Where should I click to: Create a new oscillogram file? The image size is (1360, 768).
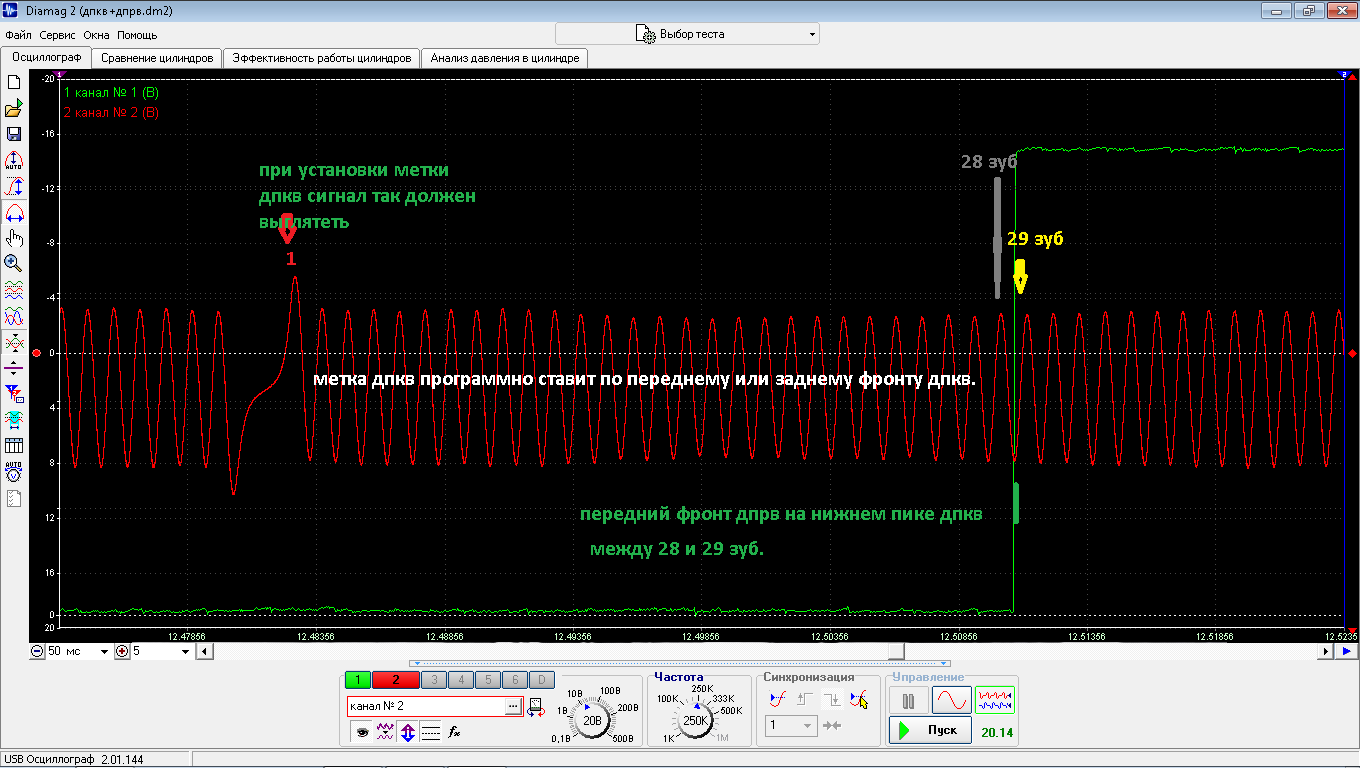14,82
